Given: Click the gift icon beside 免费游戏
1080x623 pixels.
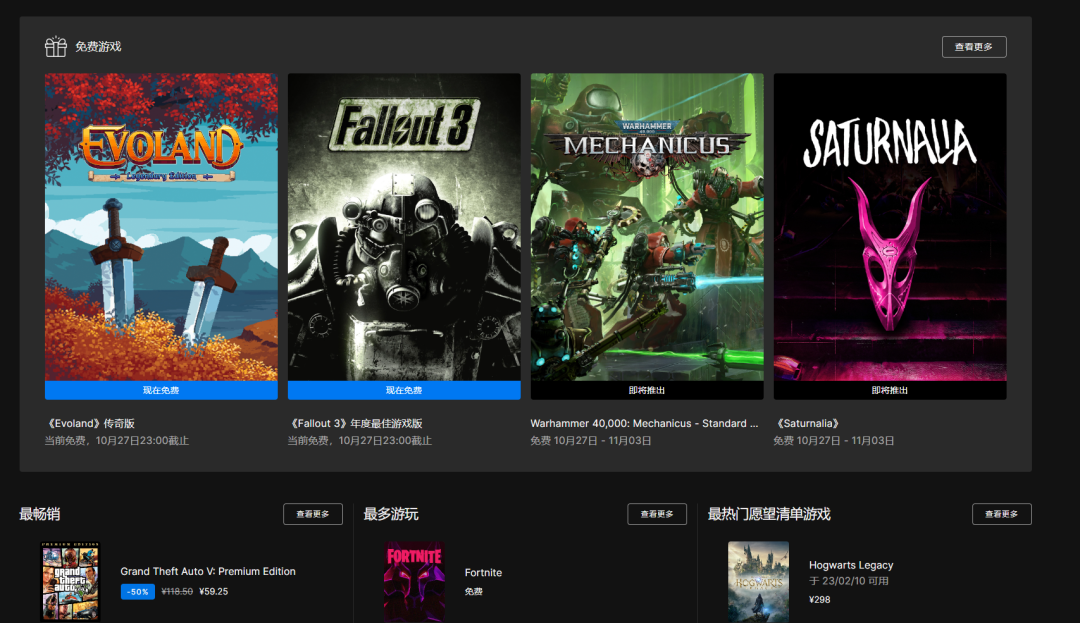Looking at the screenshot, I should 55,47.
